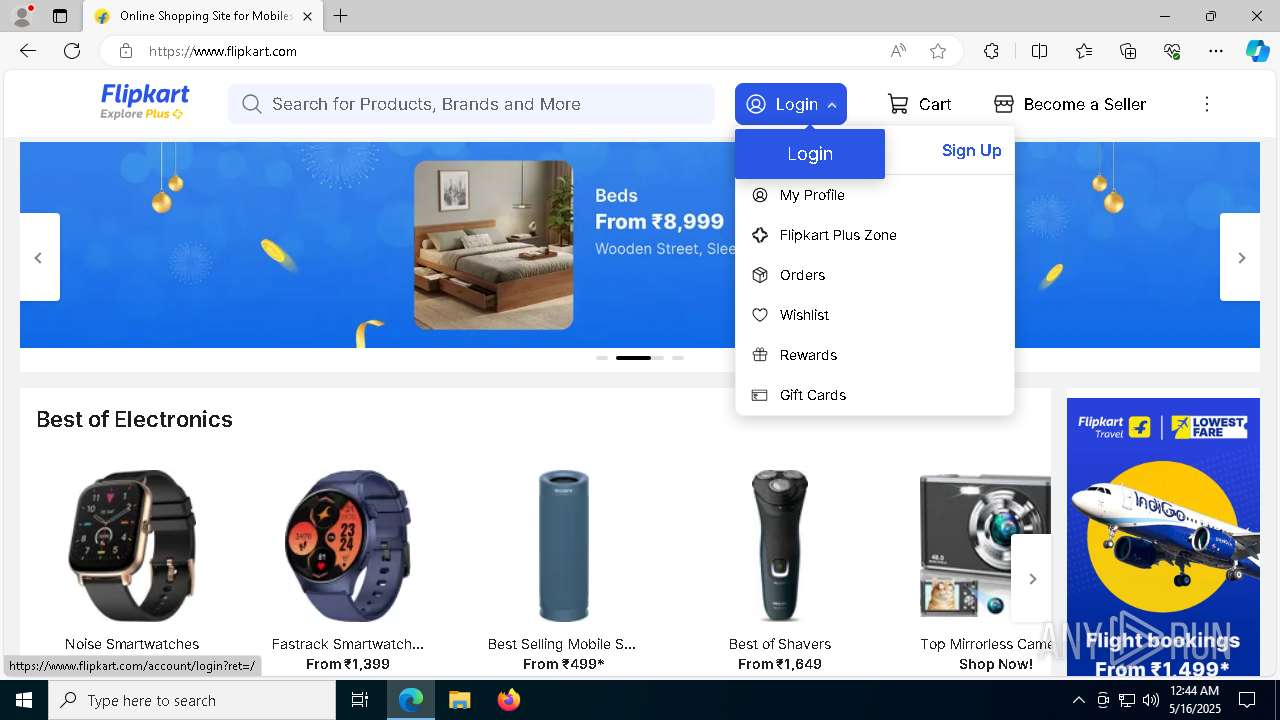Open Collections icon
Screen dimensions: 1280x720
(1128, 51)
